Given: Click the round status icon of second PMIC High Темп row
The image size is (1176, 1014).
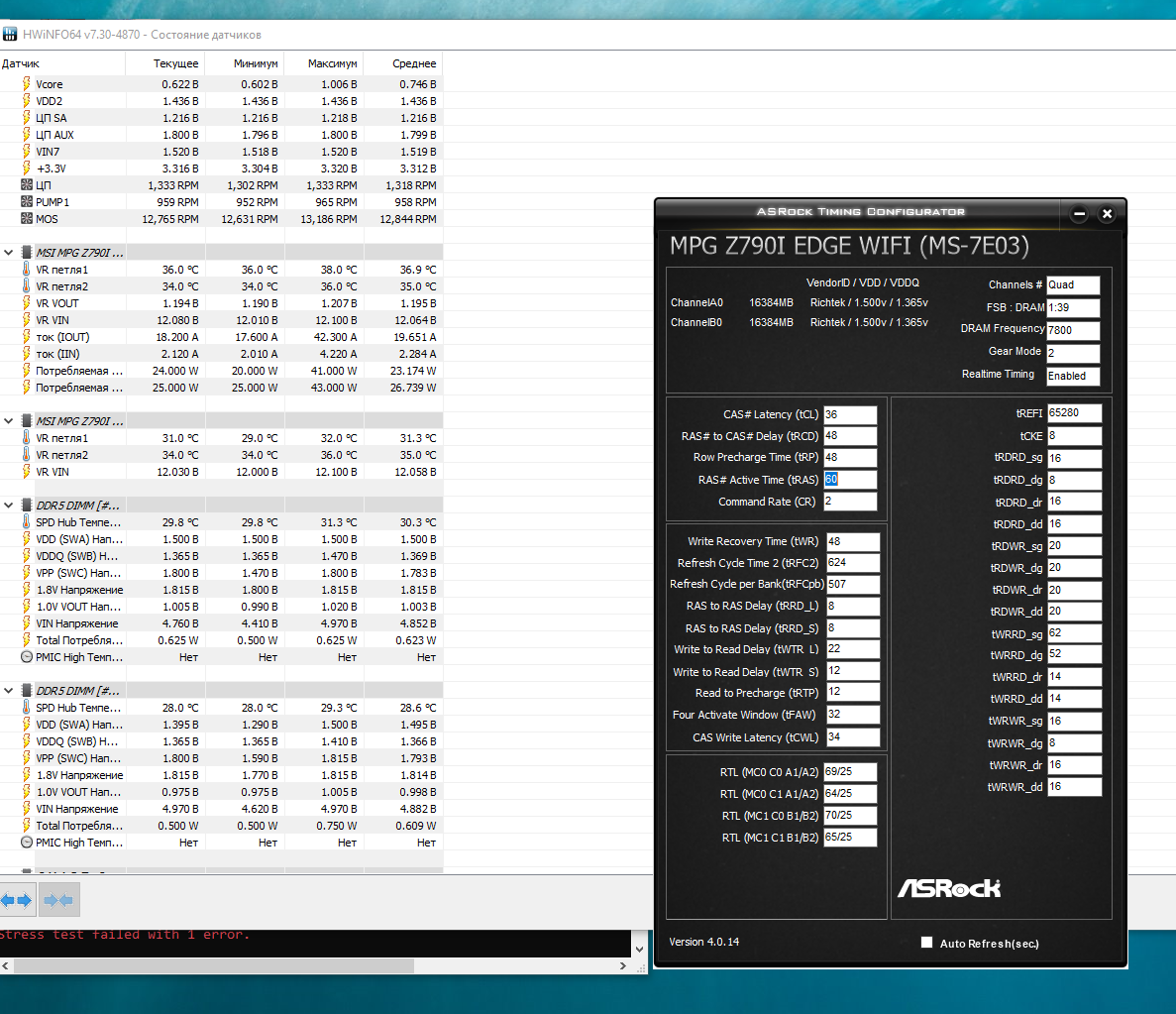Looking at the screenshot, I should coord(26,843).
